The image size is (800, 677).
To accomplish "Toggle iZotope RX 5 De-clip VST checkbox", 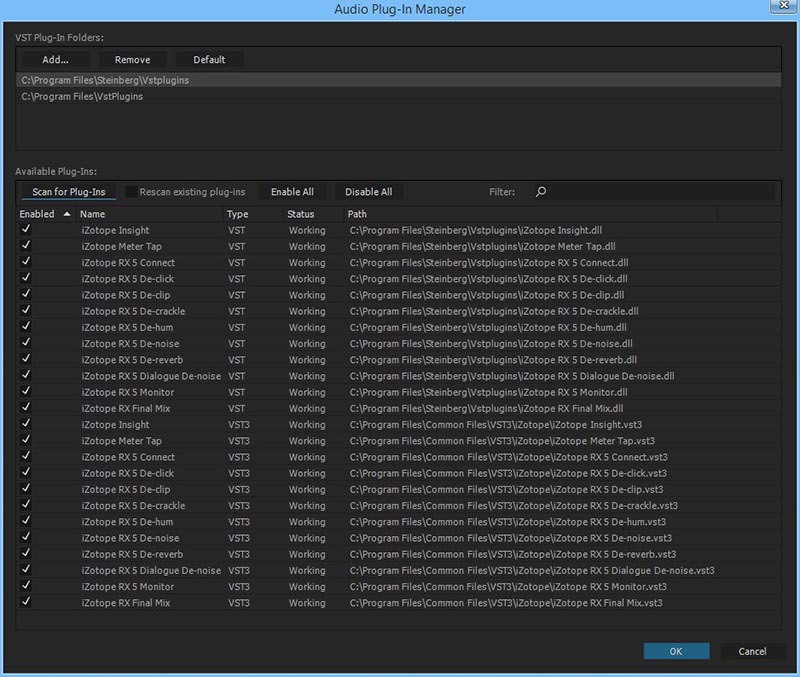I will pos(26,294).
